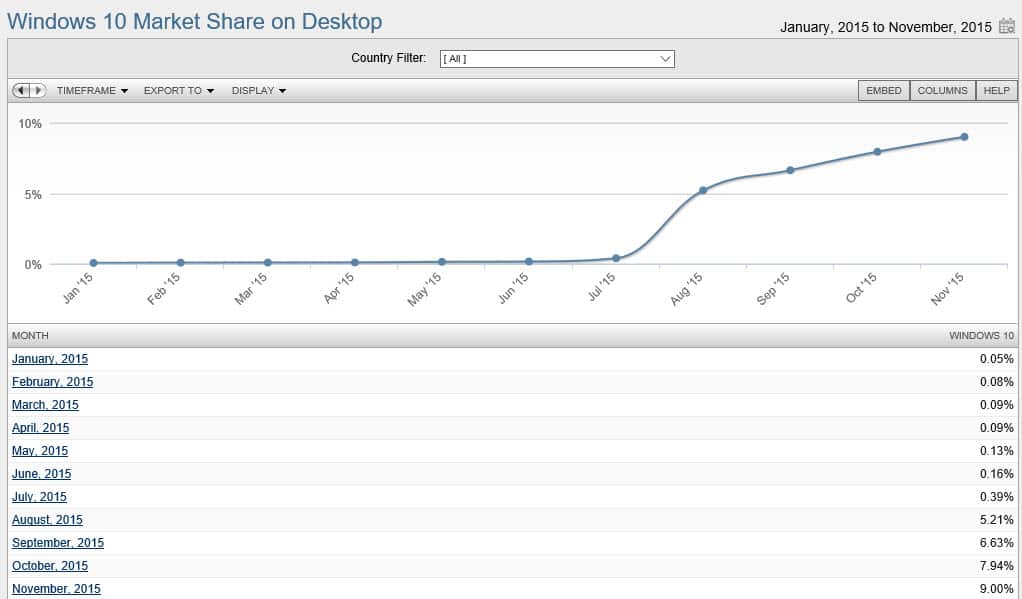
Task: Select the Jul '15 data point on chart
Action: (x=616, y=258)
